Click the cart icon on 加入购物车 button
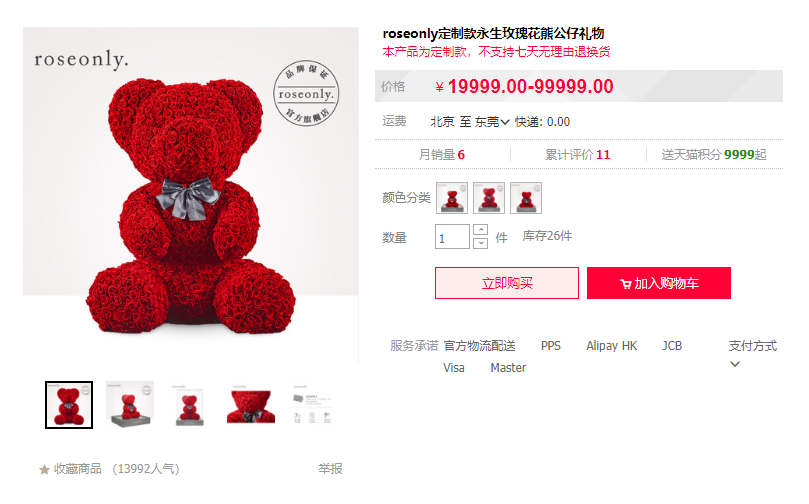Image resolution: width=809 pixels, height=504 pixels. point(626,284)
